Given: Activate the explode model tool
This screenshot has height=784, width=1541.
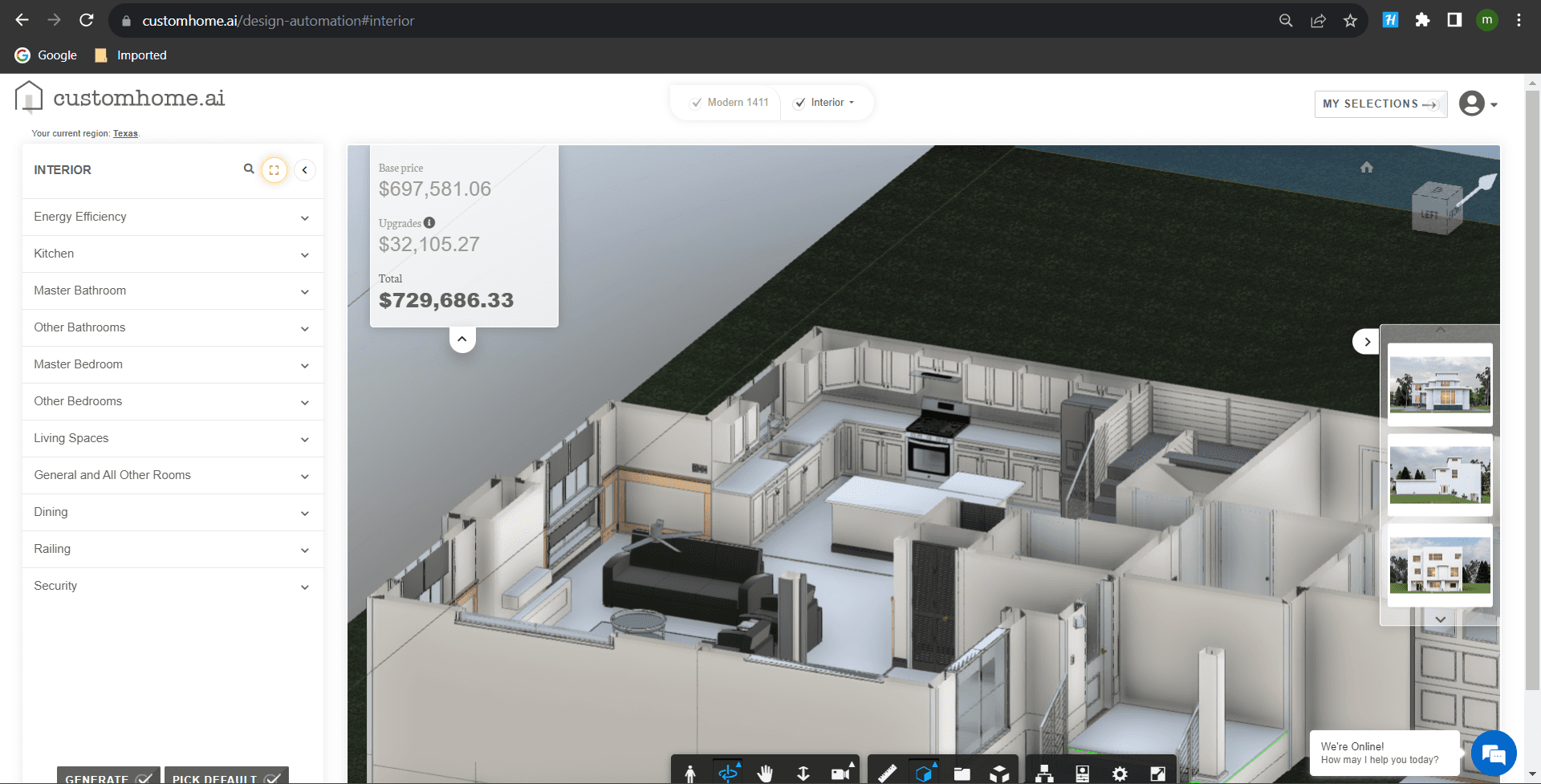Looking at the screenshot, I should (x=999, y=774).
